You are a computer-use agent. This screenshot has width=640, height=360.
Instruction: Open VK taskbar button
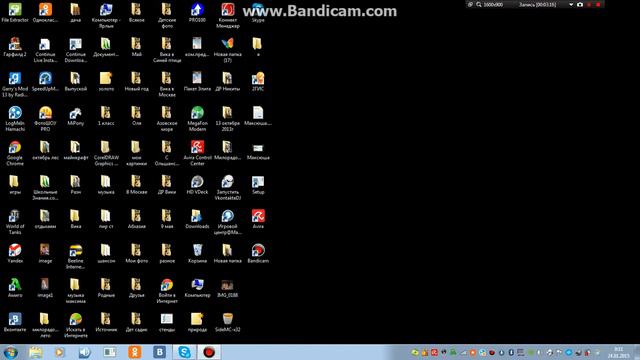160,352
